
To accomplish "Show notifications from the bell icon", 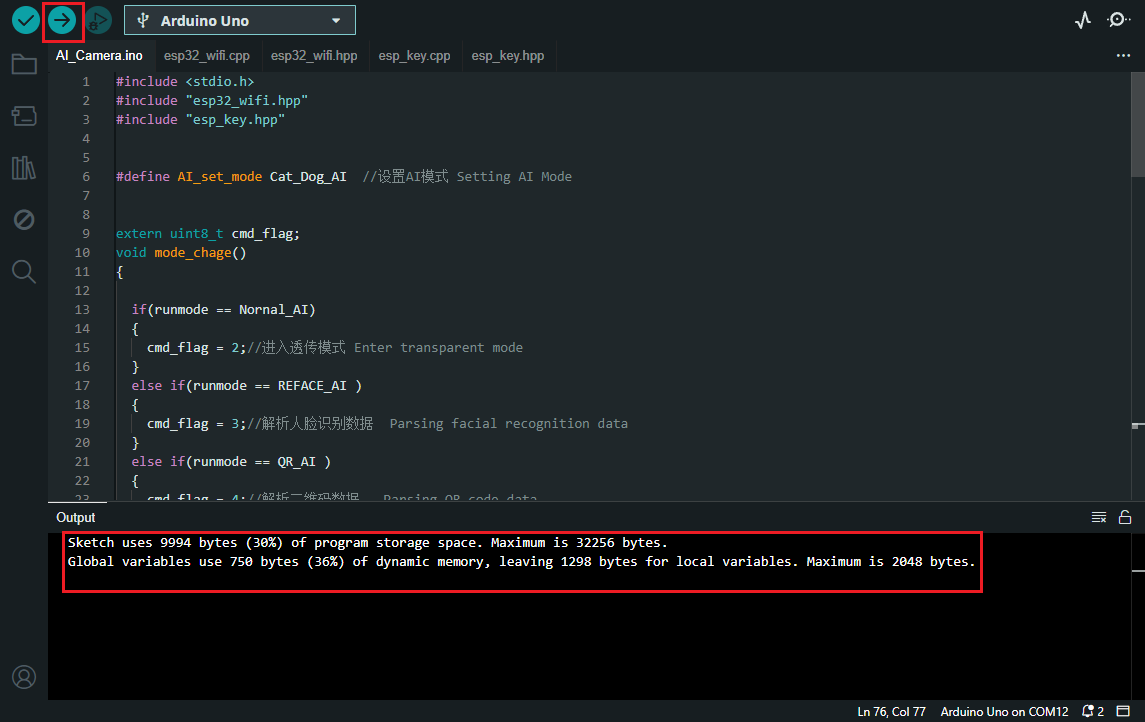I will (x=1093, y=712).
